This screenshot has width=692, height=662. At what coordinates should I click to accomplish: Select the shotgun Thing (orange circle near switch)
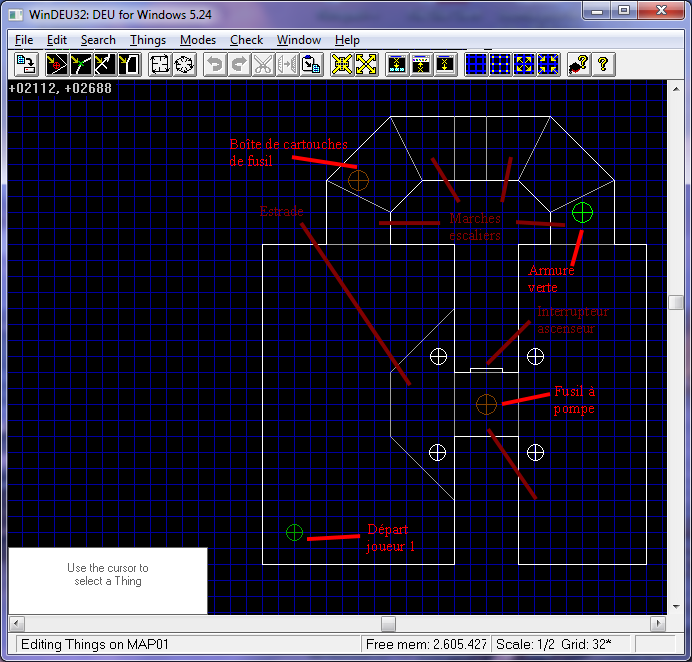pyautogui.click(x=486, y=404)
